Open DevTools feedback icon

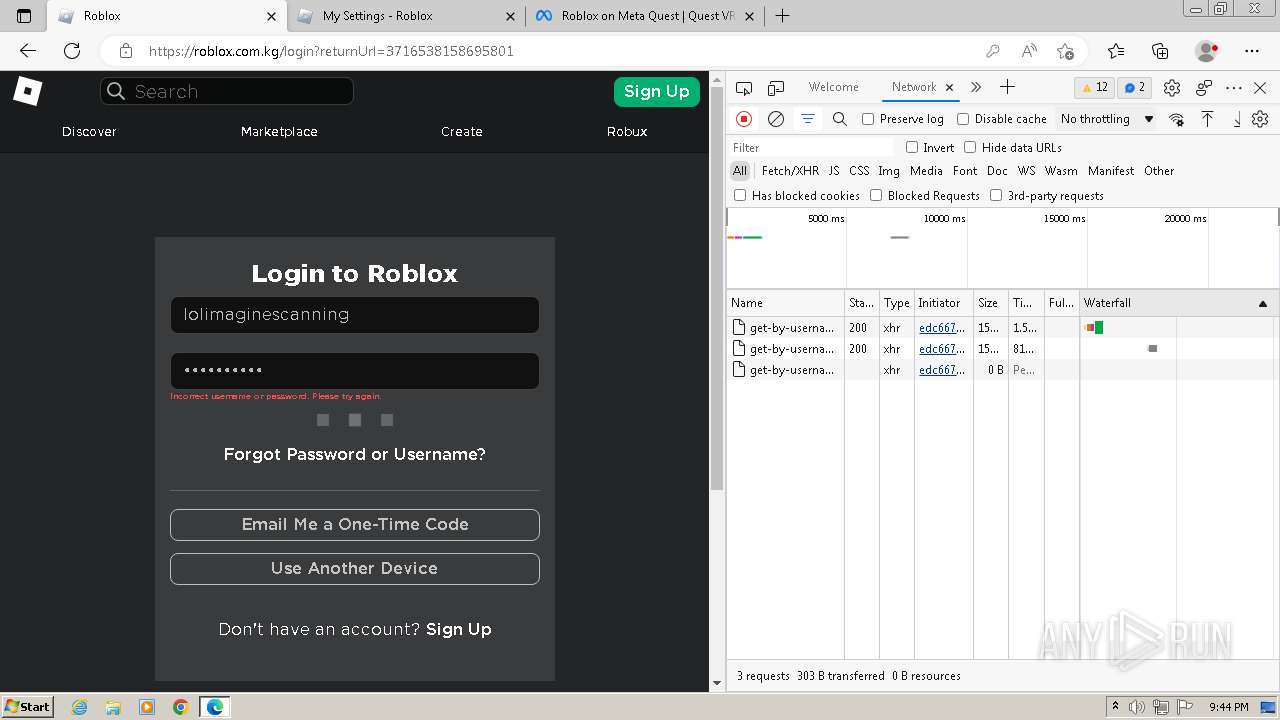pyautogui.click(x=1204, y=88)
